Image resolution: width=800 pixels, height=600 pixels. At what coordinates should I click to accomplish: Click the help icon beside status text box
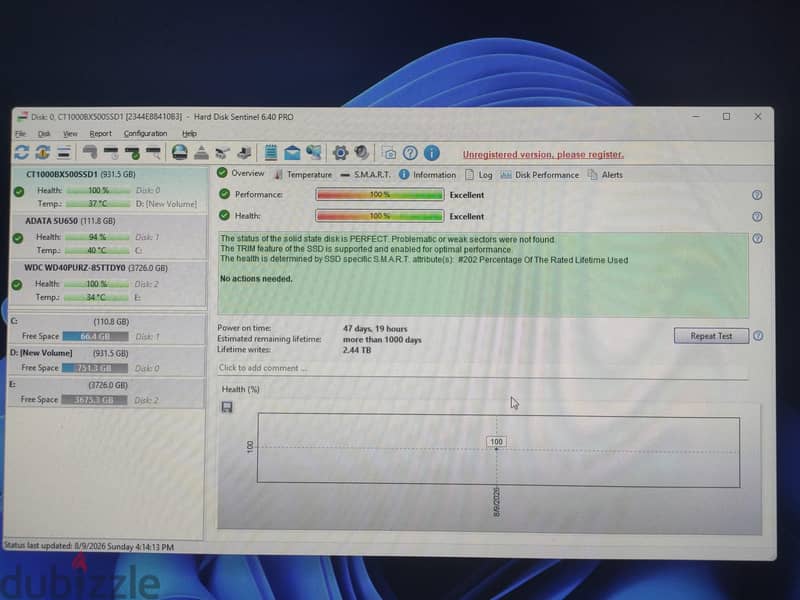[758, 238]
